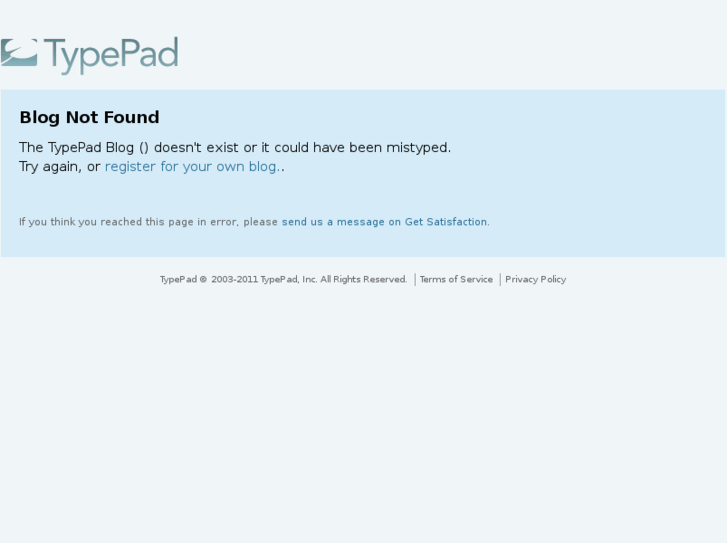Open the Privacy Policy link
This screenshot has width=727, height=545.
pos(536,279)
